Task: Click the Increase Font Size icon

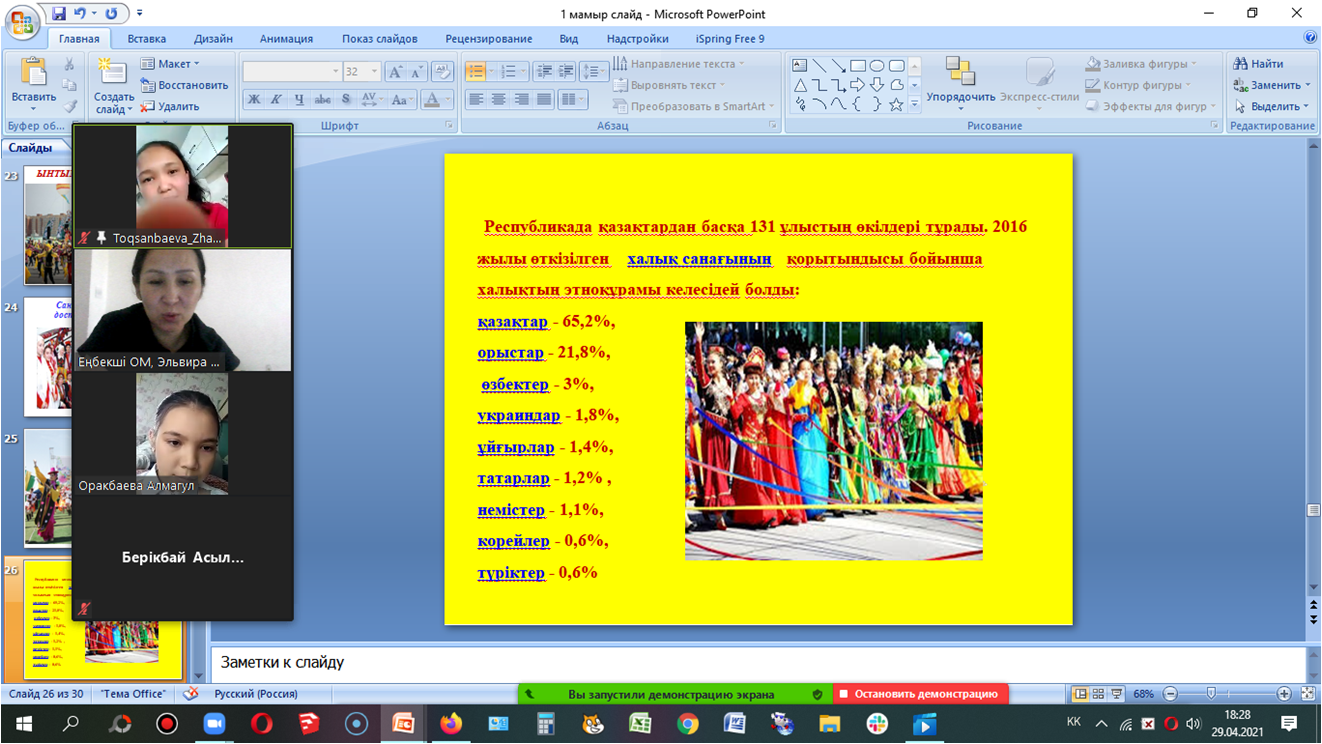Action: point(396,72)
